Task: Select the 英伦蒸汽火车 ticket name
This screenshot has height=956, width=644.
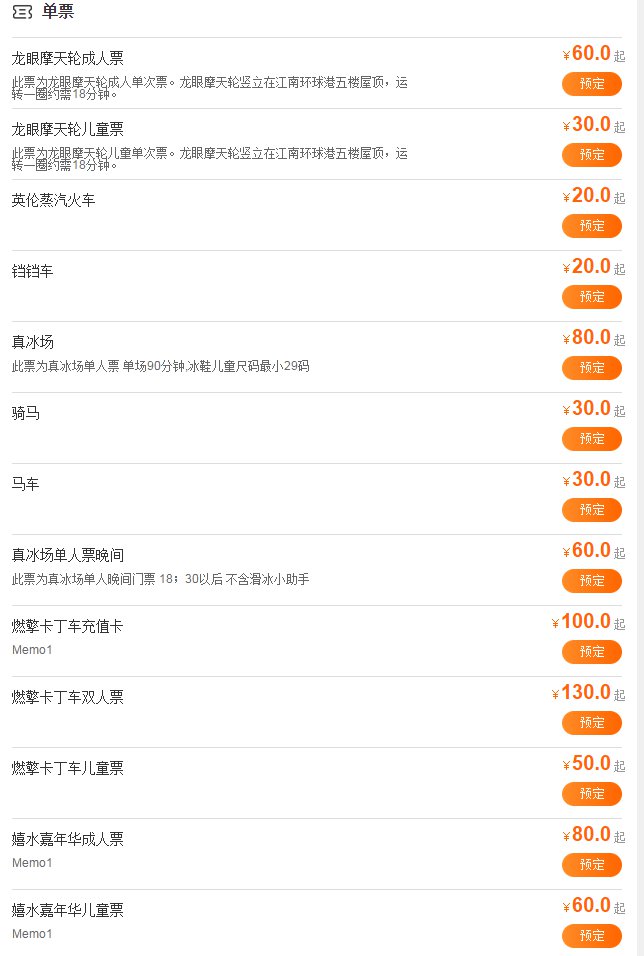Action: click(x=54, y=200)
